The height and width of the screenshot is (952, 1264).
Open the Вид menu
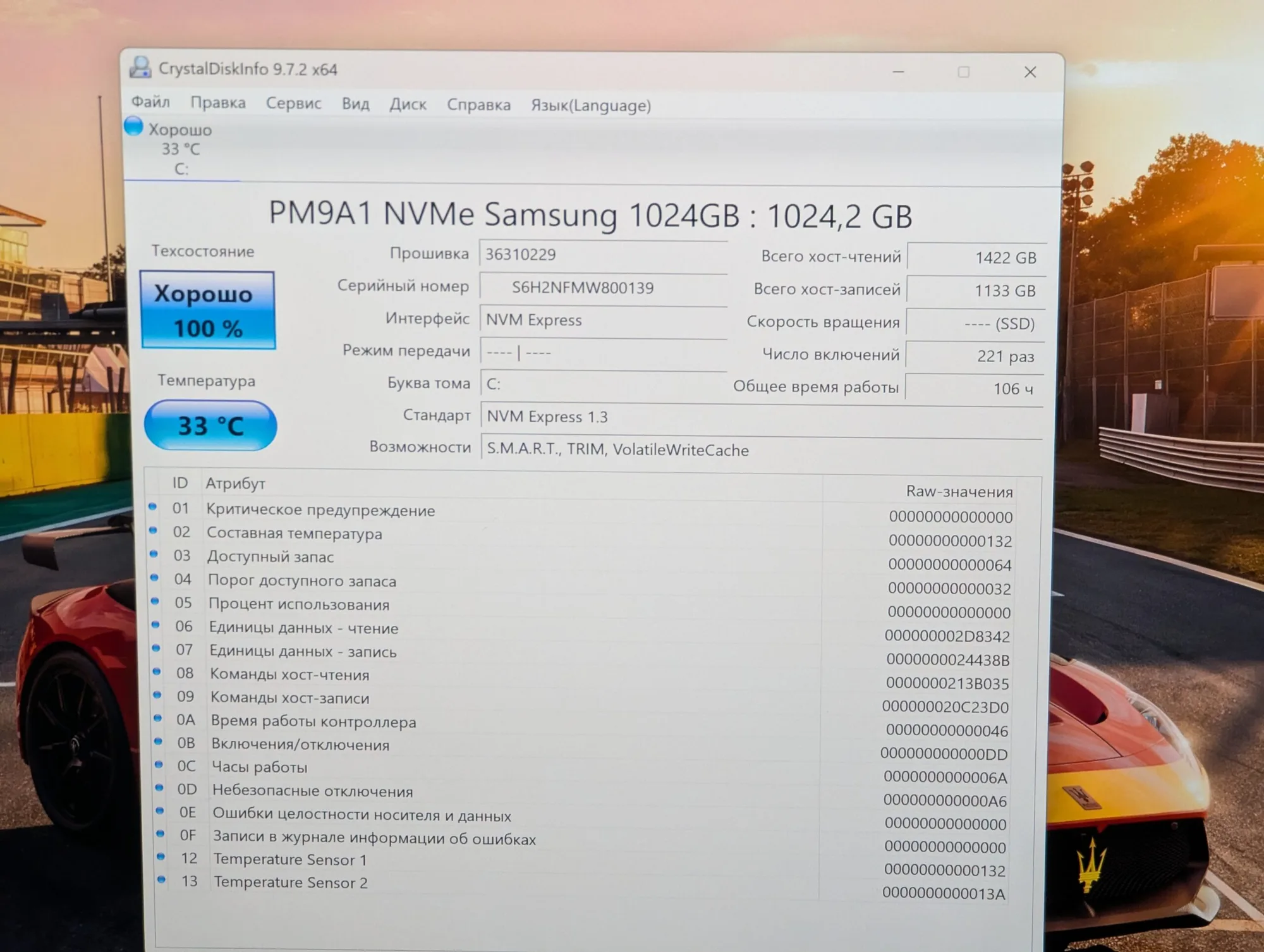tap(355, 104)
